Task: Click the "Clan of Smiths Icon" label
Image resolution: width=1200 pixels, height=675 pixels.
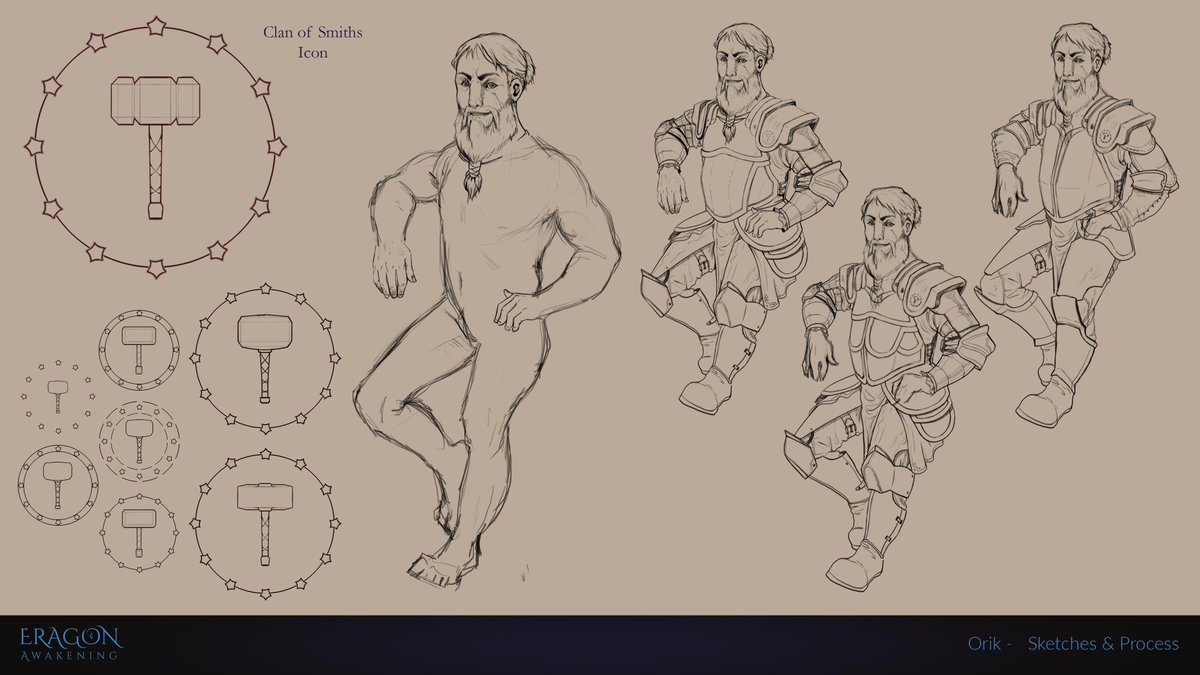Action: point(313,43)
